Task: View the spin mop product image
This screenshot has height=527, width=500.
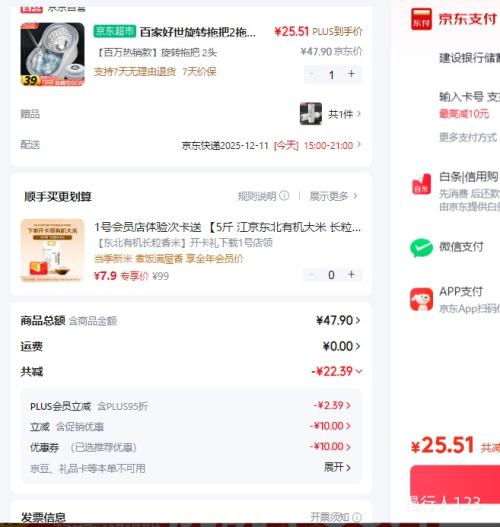Action: [52, 54]
